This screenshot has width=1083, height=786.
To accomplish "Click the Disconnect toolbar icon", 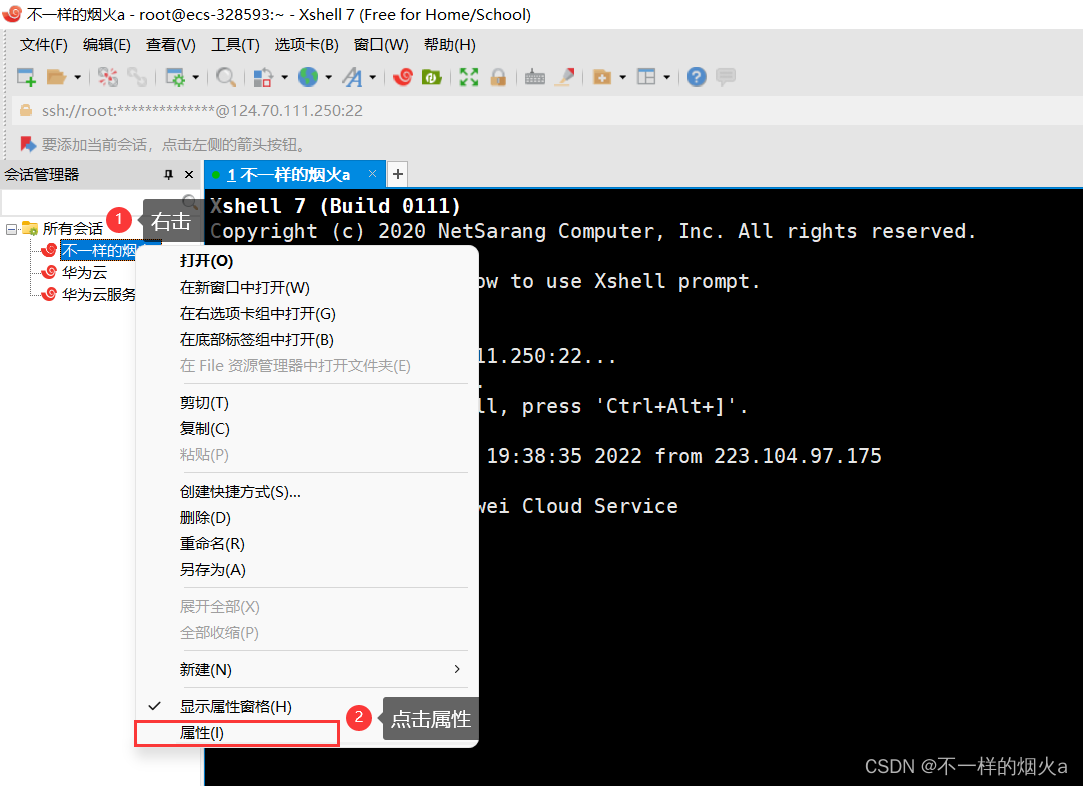I will pos(108,77).
